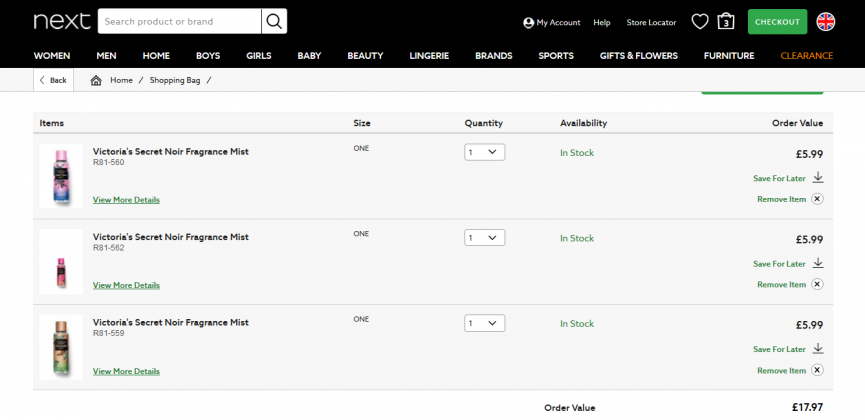Click the R81-559 fragrance mist thumbnail
The height and width of the screenshot is (420, 865).
[61, 347]
